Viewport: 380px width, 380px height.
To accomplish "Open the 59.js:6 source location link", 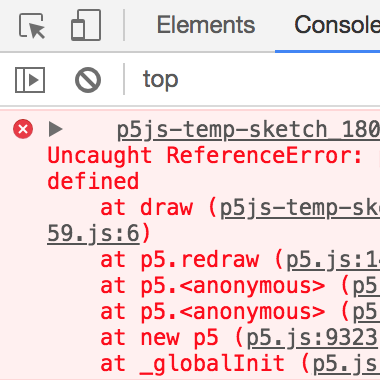I will tap(93, 233).
